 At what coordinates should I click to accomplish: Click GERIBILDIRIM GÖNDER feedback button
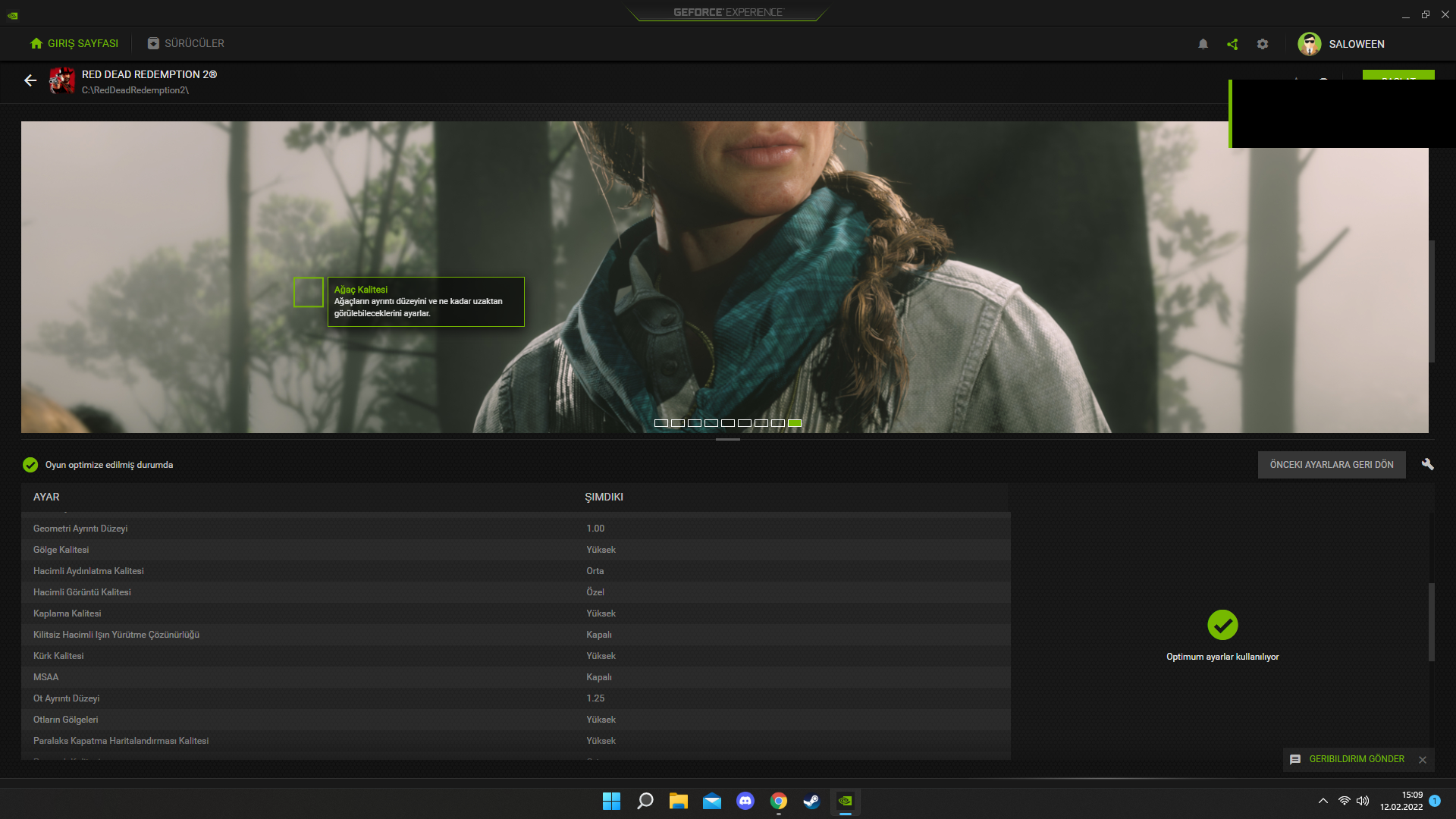(x=1348, y=759)
